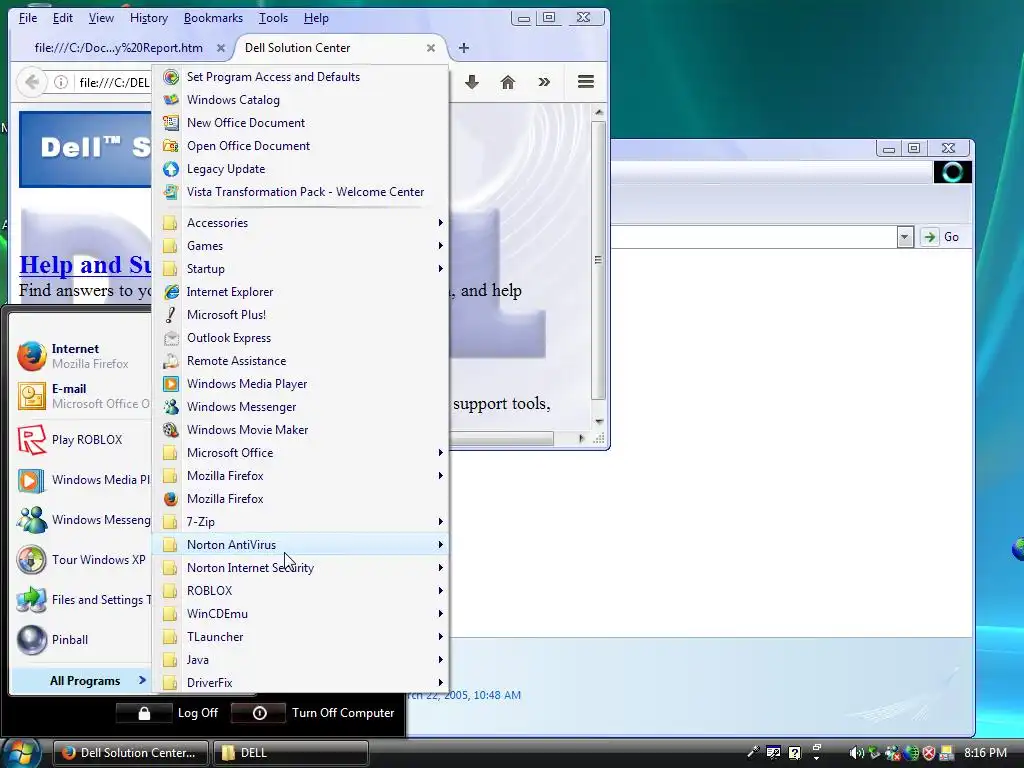Click Turn Off Computer button
Image resolution: width=1024 pixels, height=768 pixels.
click(313, 713)
